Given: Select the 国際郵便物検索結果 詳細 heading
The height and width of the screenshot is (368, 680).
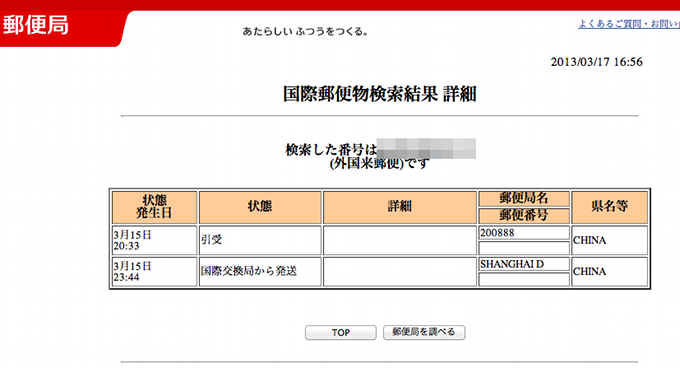Looking at the screenshot, I should tap(379, 94).
